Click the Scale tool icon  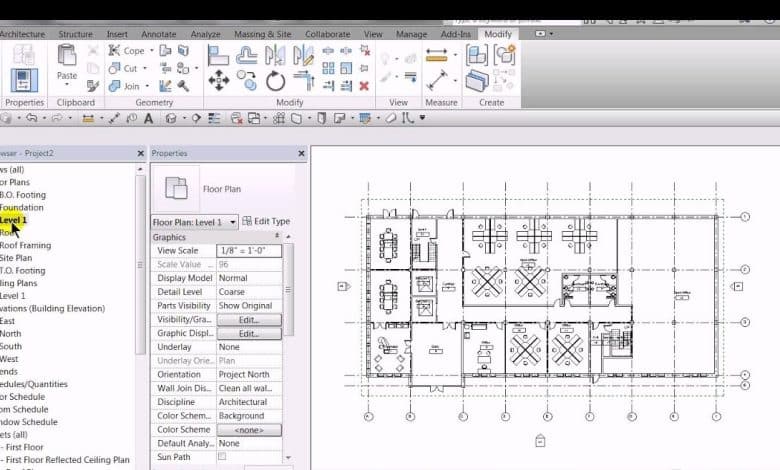pyautogui.click(x=346, y=68)
